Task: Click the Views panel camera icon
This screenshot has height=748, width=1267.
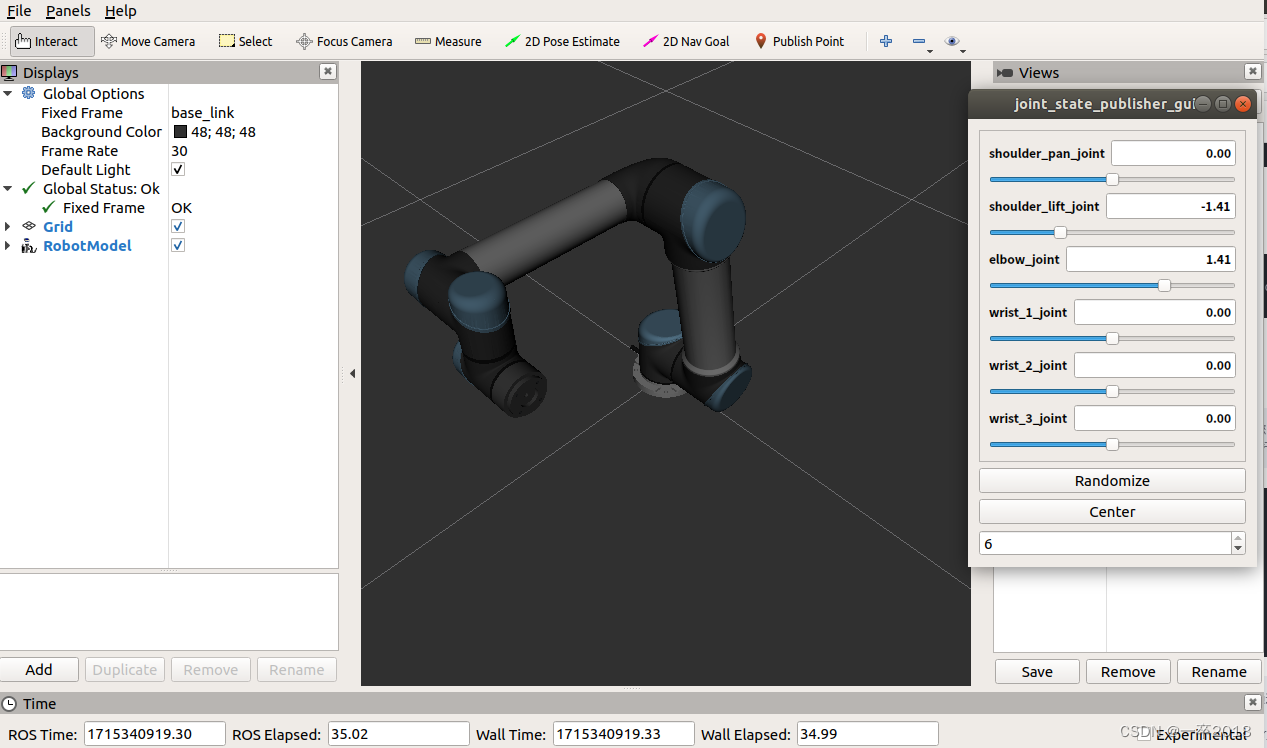Action: tap(1005, 72)
